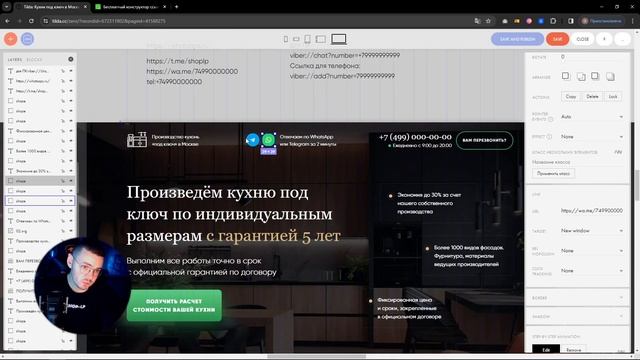Toggle visibility of 'Экономия до 30%' layer

71,171
